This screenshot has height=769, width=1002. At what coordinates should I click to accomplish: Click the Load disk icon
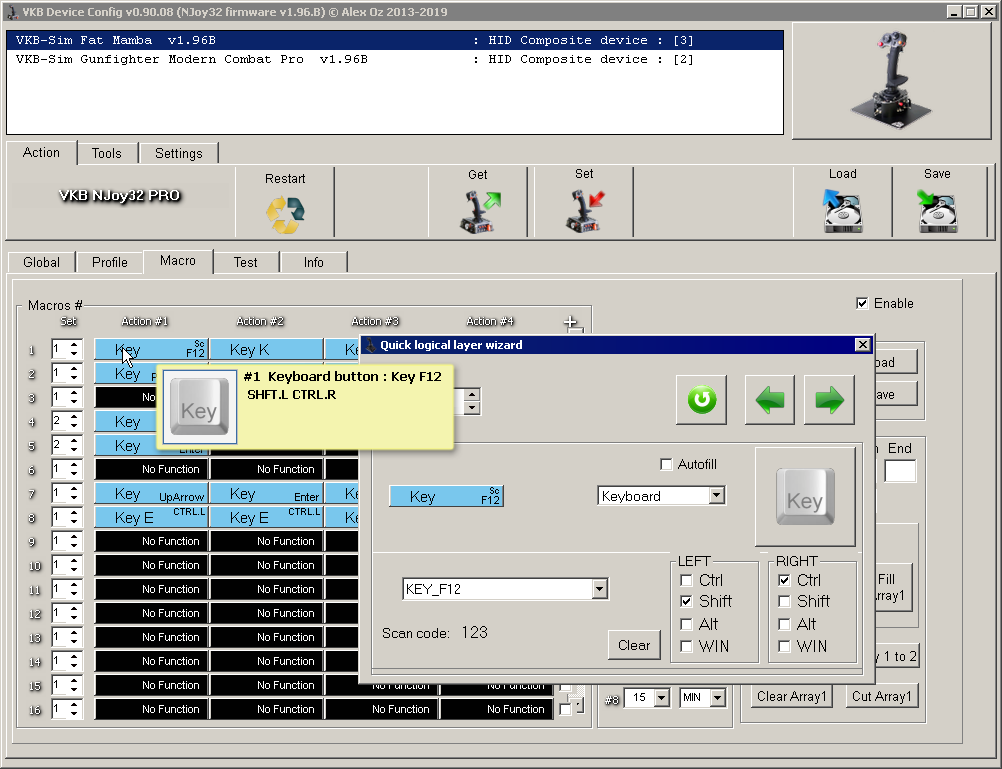[842, 211]
